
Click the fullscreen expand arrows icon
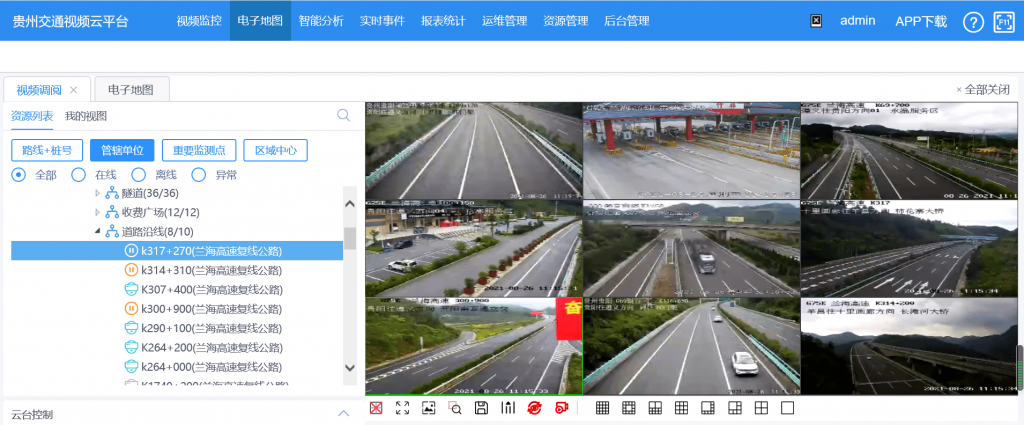tap(403, 408)
